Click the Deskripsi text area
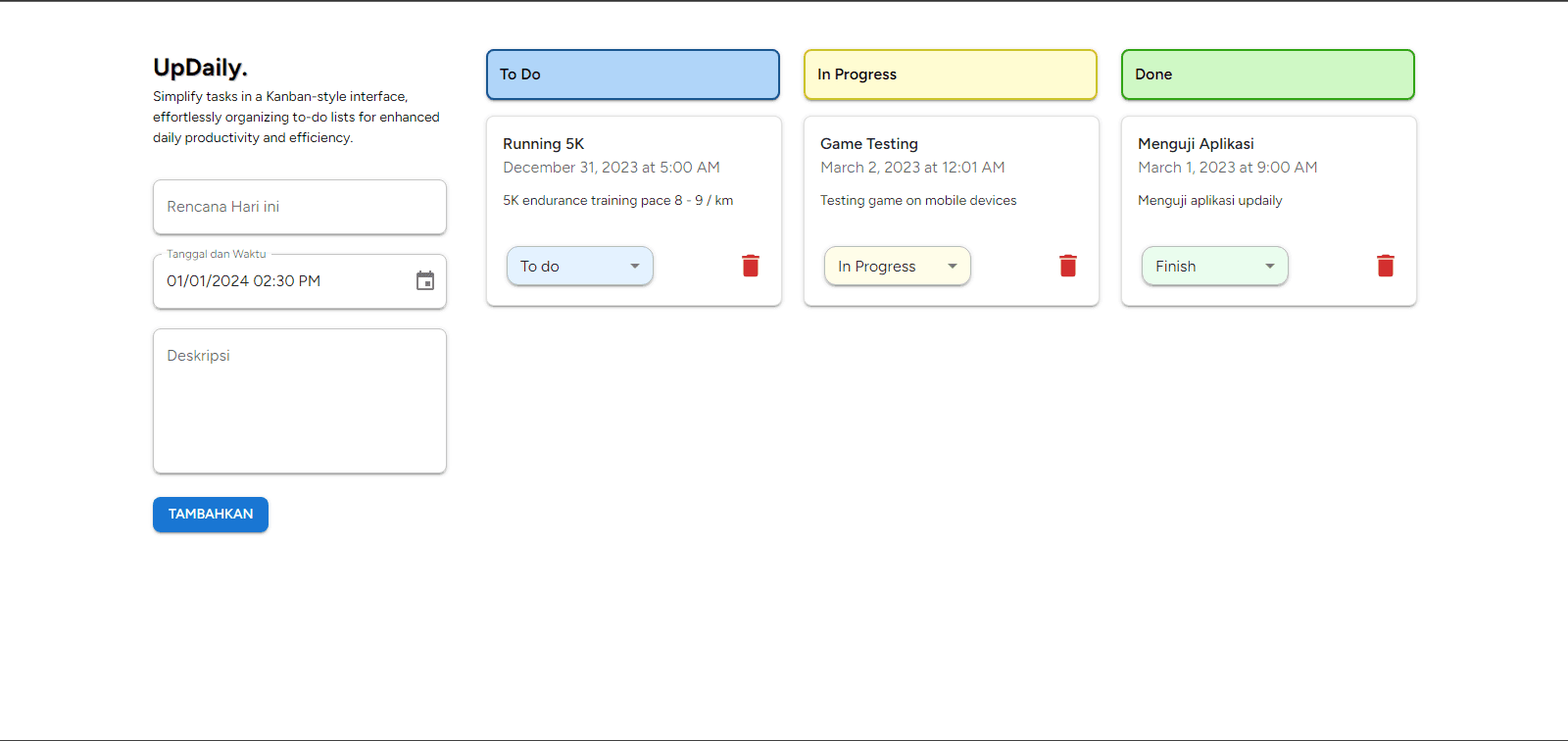The image size is (1568, 741). [300, 401]
